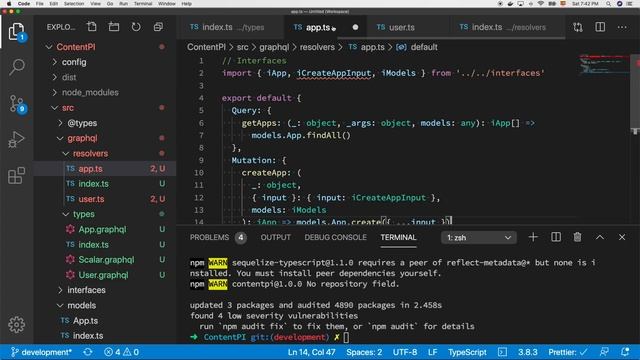Open changes compare icon in editor toolbar

[x=578, y=27]
